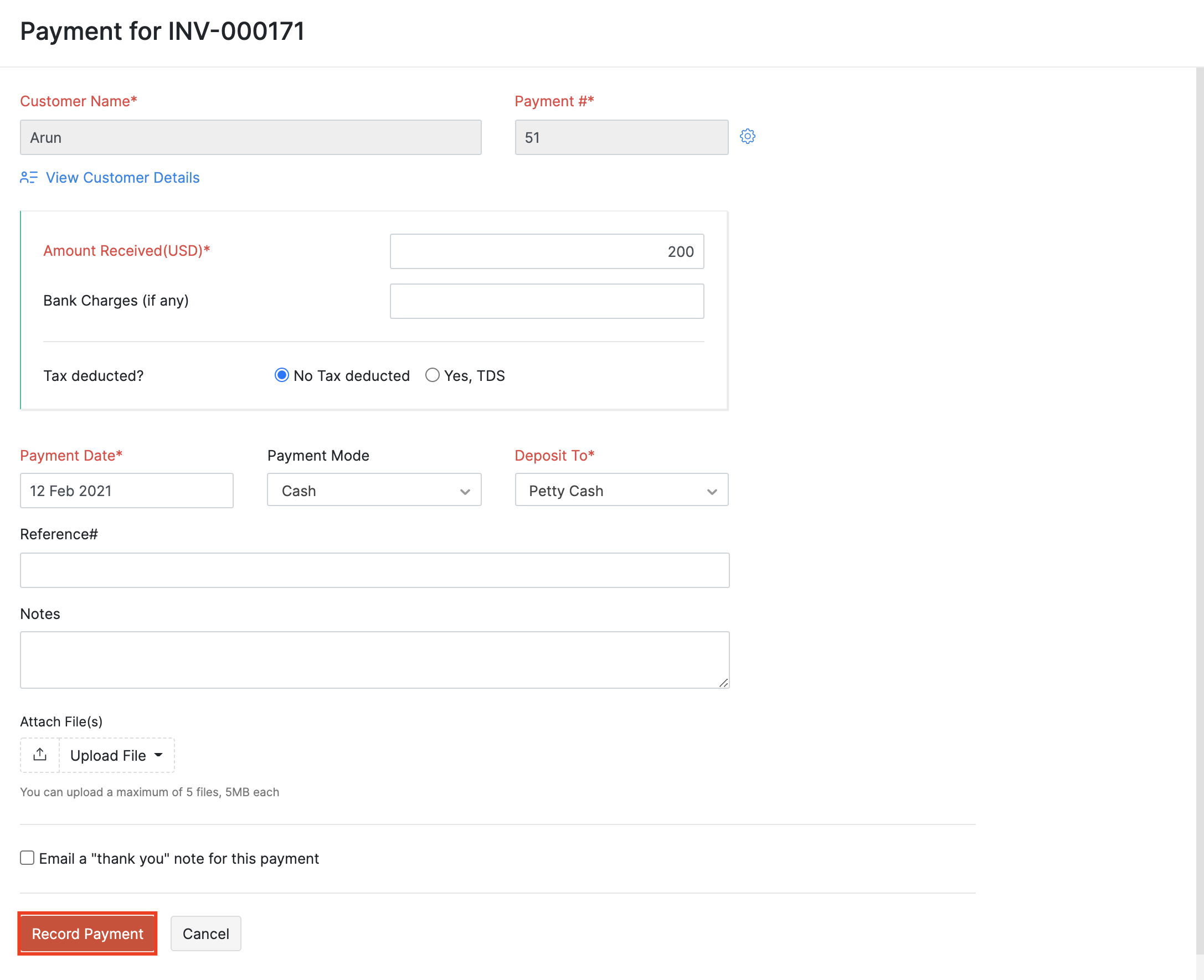The image size is (1204, 980).
Task: Enable the thank you note email checkbox
Action: 27,858
